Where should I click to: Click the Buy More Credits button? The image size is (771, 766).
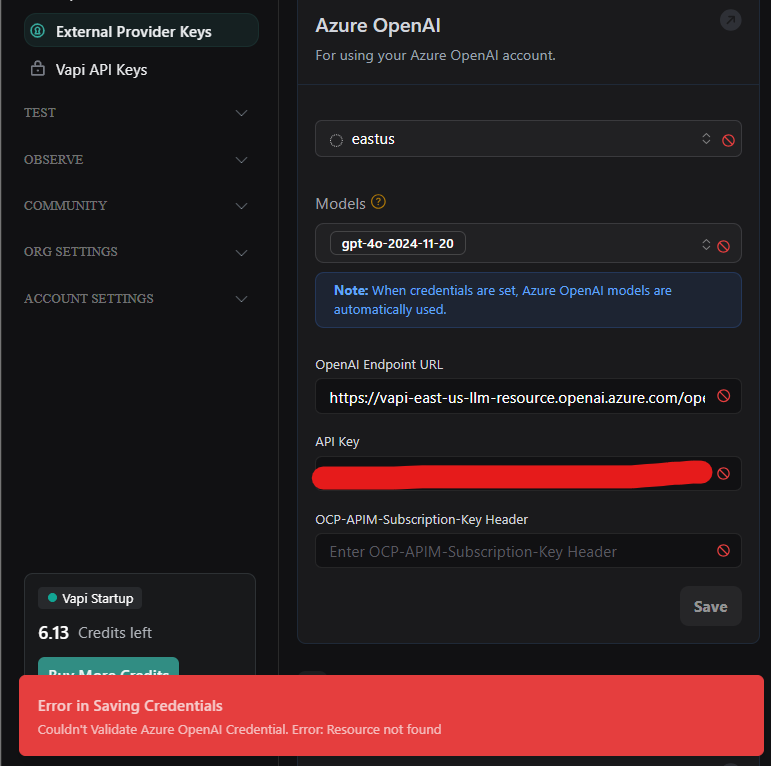point(108,667)
